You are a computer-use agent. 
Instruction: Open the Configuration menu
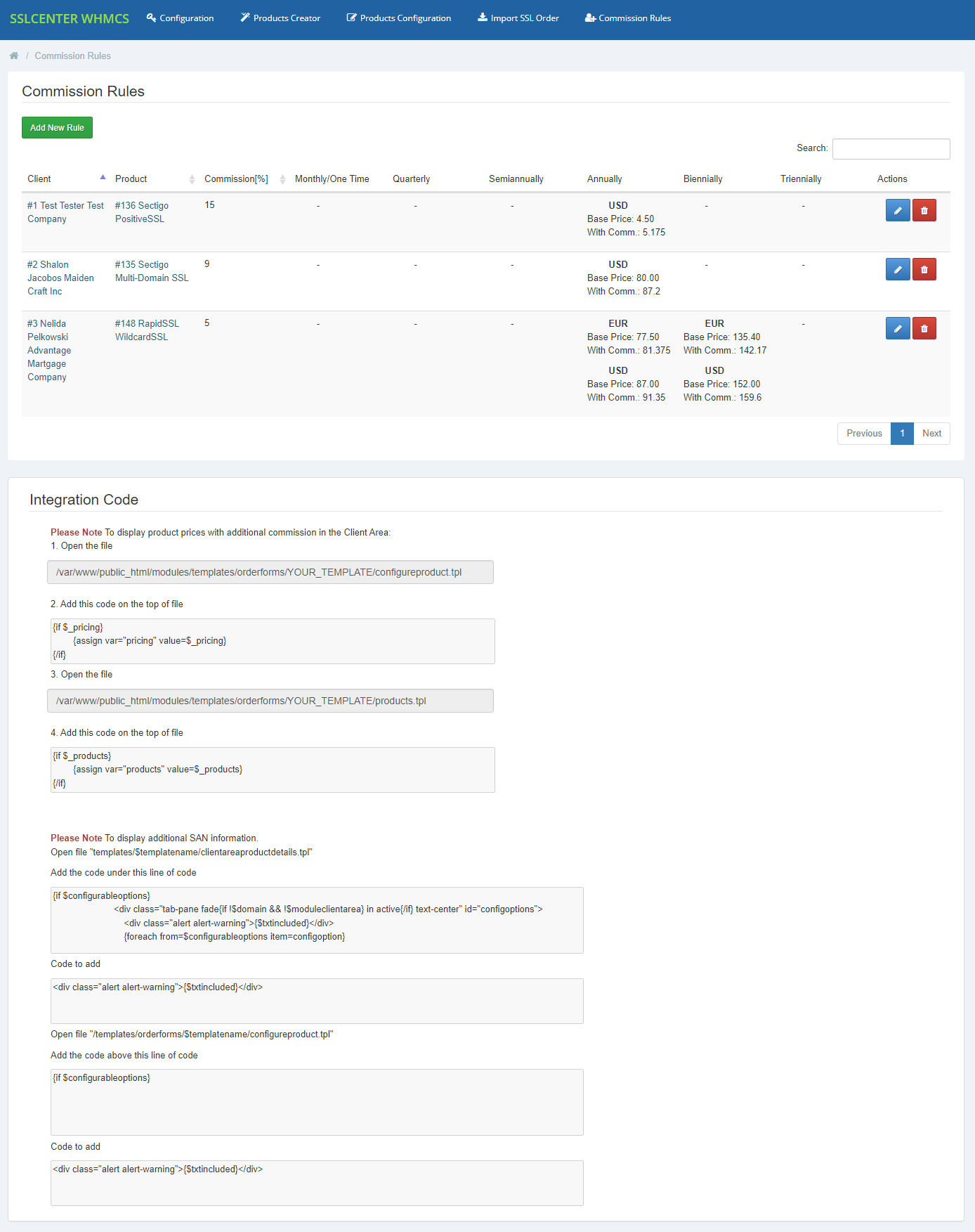point(180,18)
